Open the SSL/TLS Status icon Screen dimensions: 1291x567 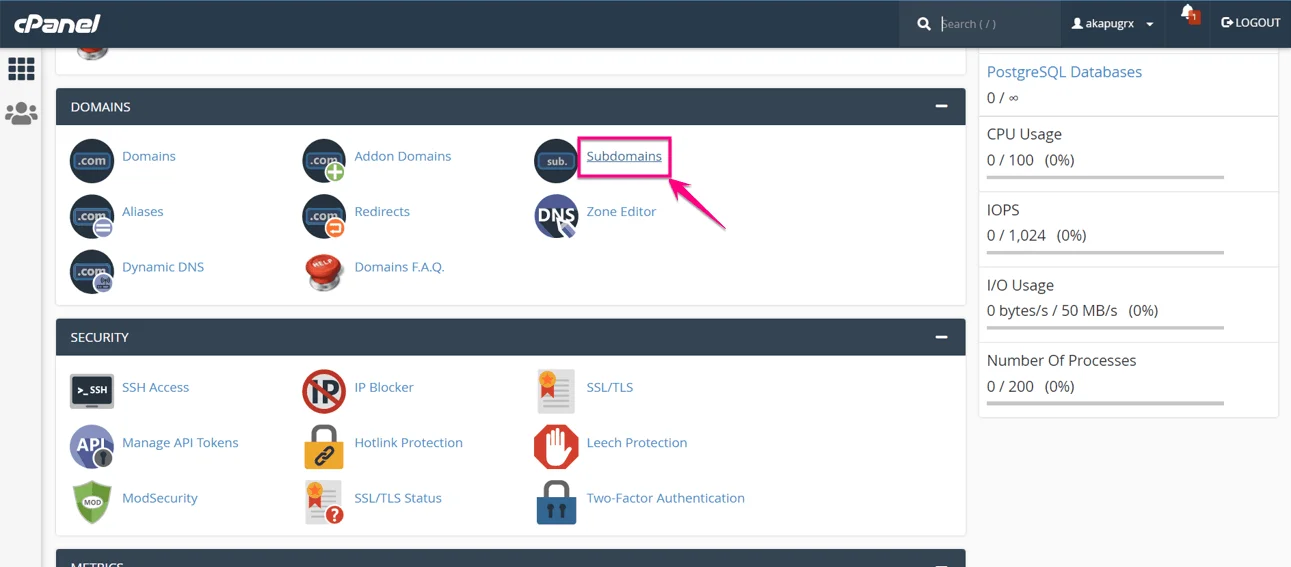[x=324, y=501]
